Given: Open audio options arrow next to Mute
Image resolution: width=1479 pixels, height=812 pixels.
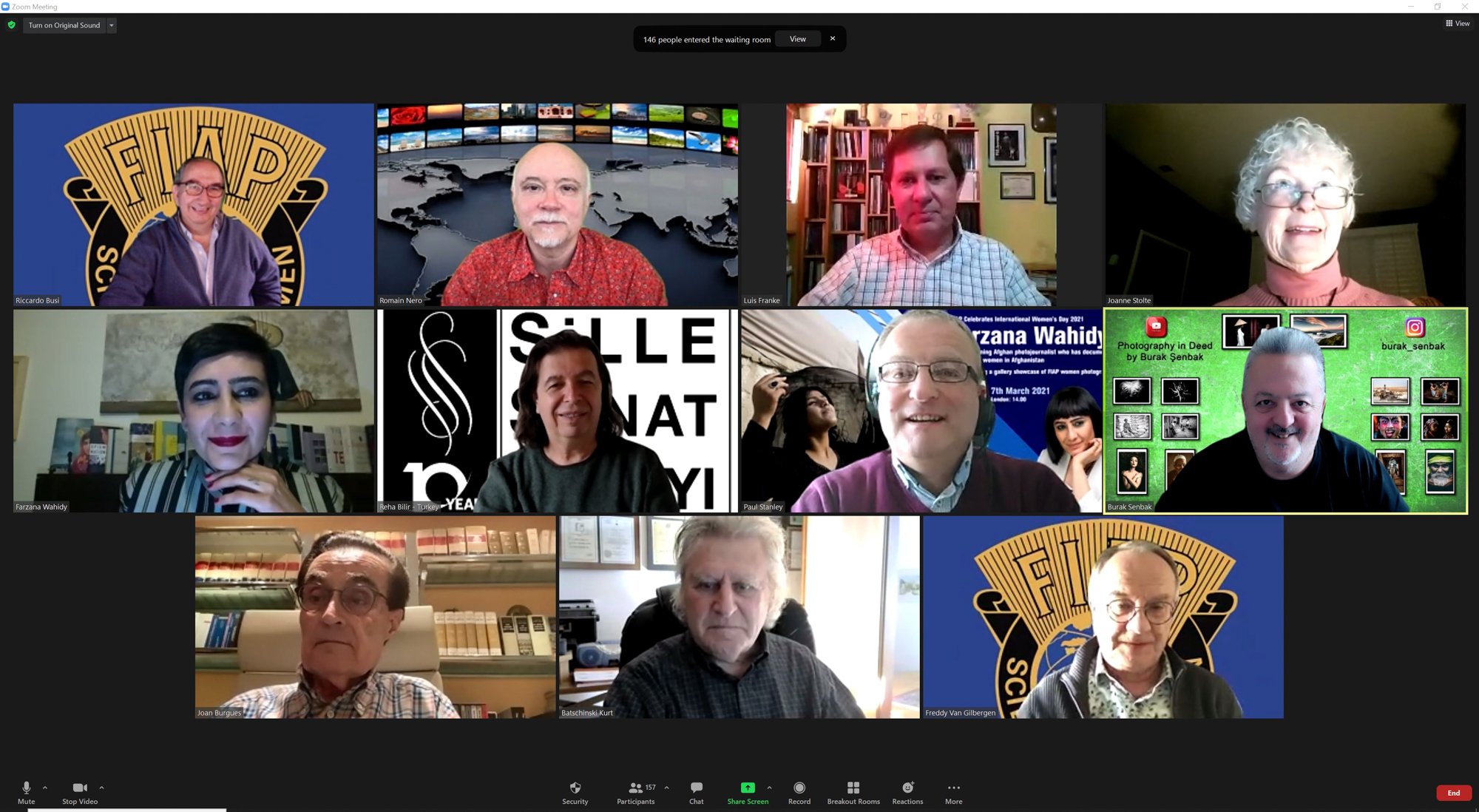Looking at the screenshot, I should pos(45,788).
